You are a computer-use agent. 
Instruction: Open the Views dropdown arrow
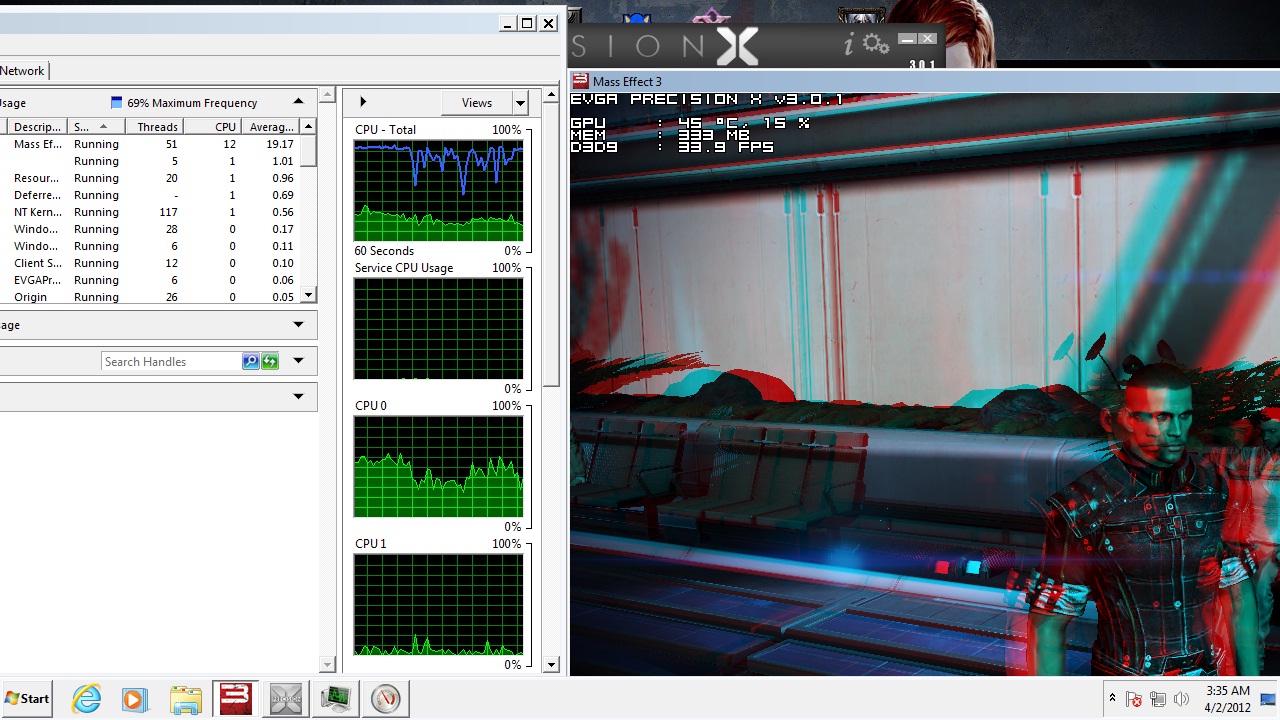click(520, 102)
